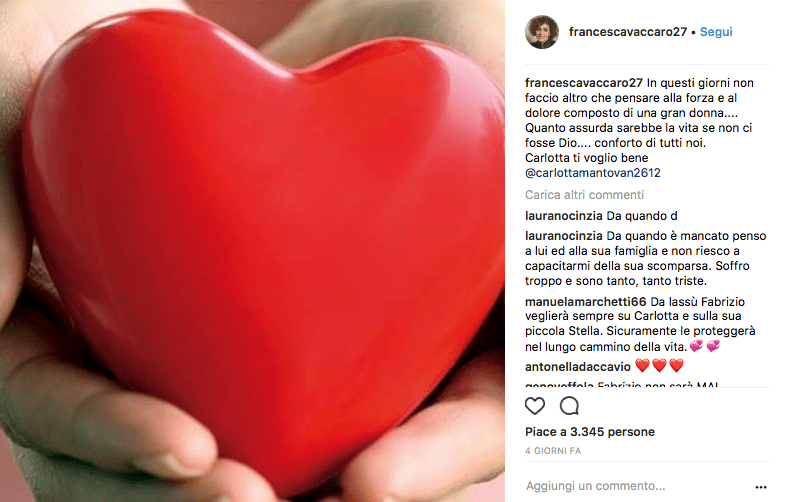The width and height of the screenshot is (785, 502).
Task: Open more options three-dots menu
Action: coord(761,487)
